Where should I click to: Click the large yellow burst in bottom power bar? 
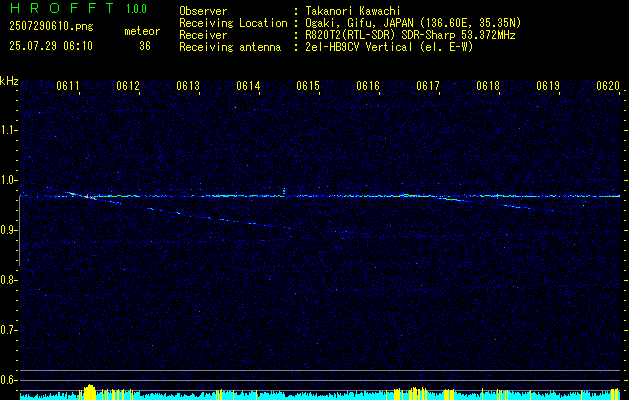[x=89, y=392]
